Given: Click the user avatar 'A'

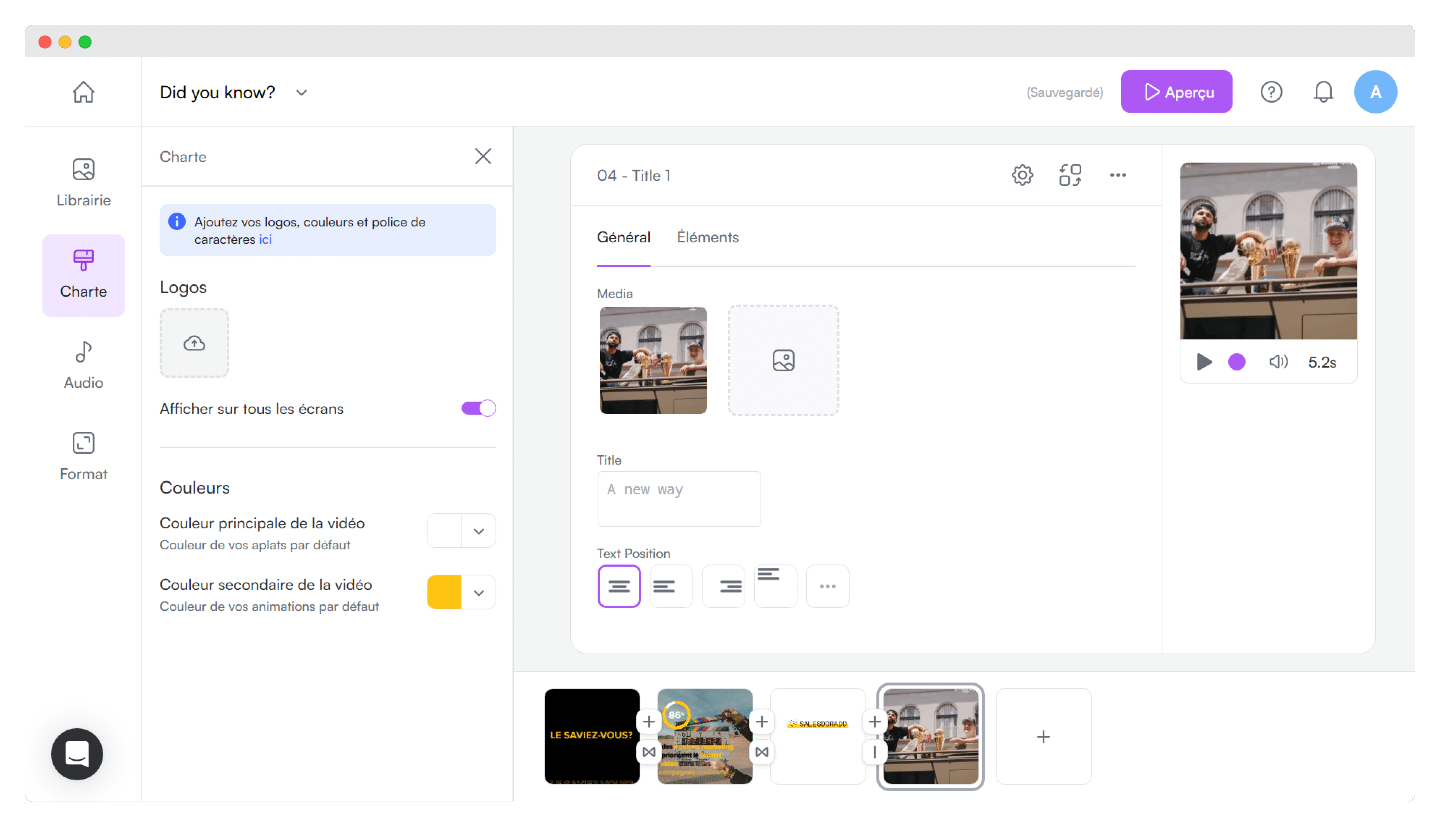Looking at the screenshot, I should (x=1376, y=92).
